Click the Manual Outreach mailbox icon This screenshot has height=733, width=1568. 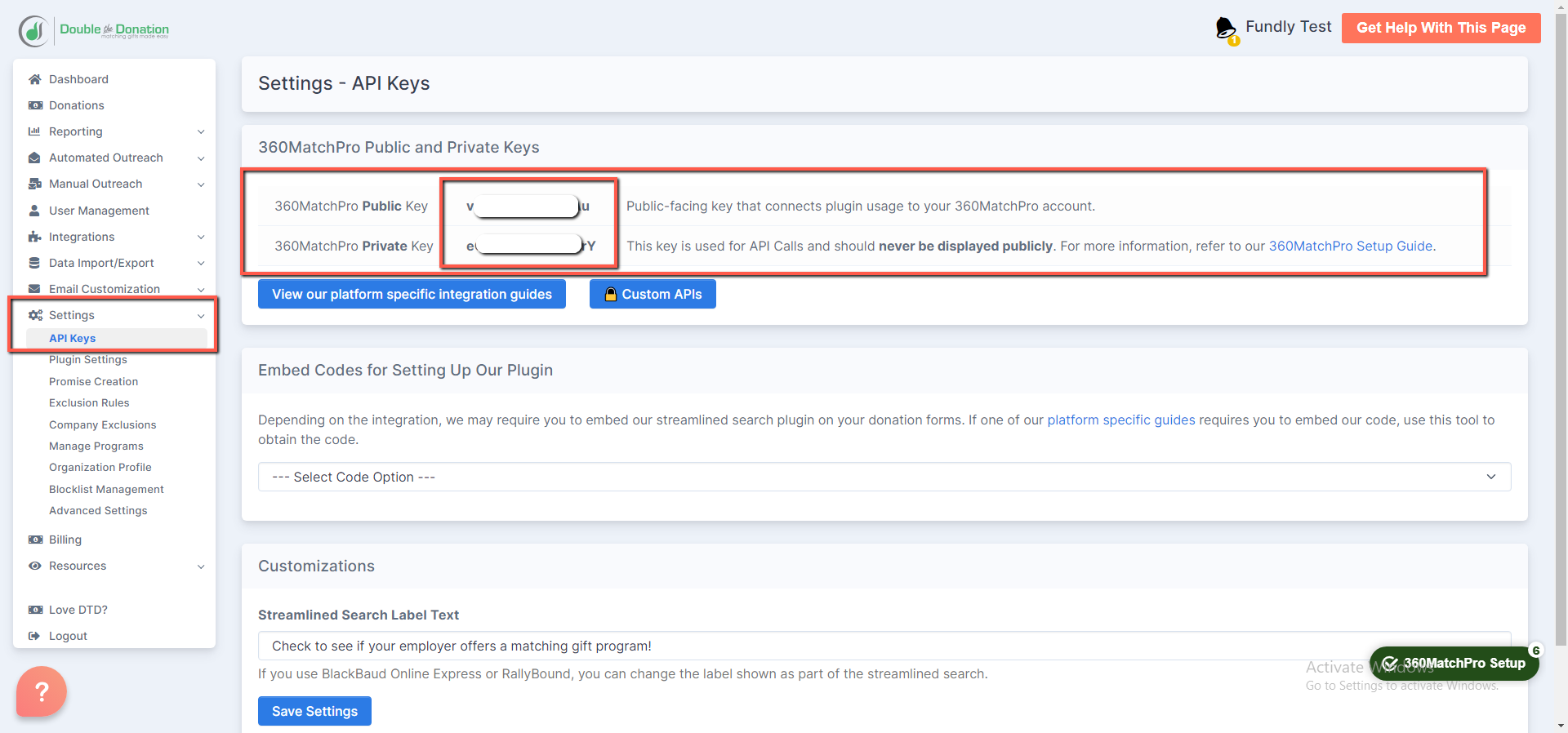35,184
